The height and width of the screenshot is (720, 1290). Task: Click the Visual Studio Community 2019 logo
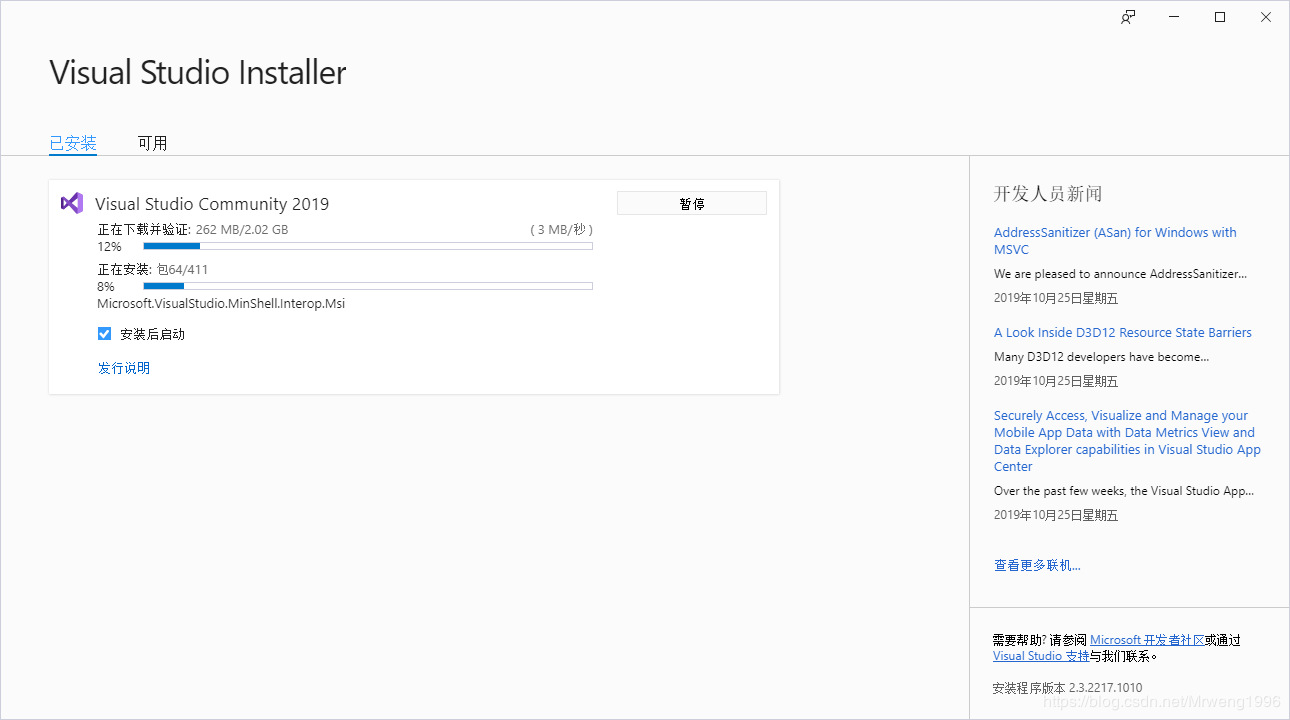click(72, 203)
